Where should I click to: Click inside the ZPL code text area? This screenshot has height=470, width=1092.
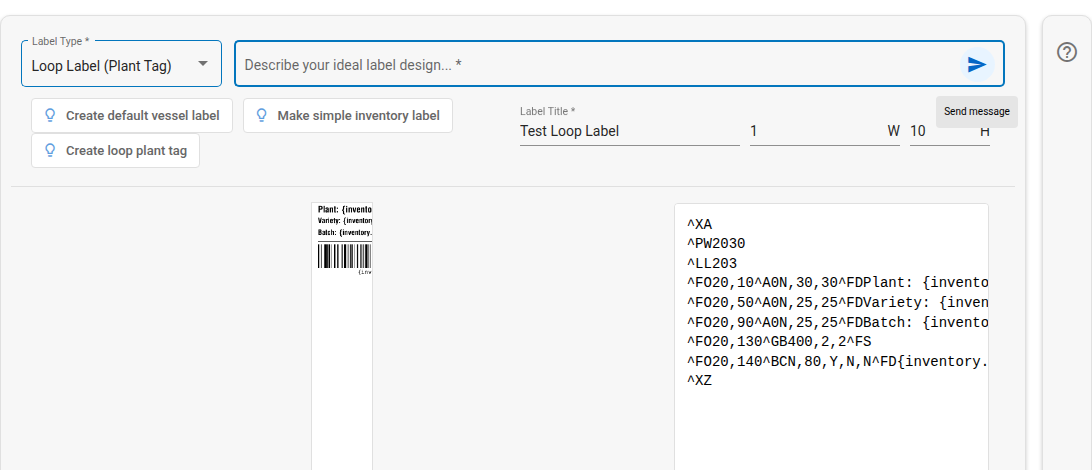click(831, 337)
